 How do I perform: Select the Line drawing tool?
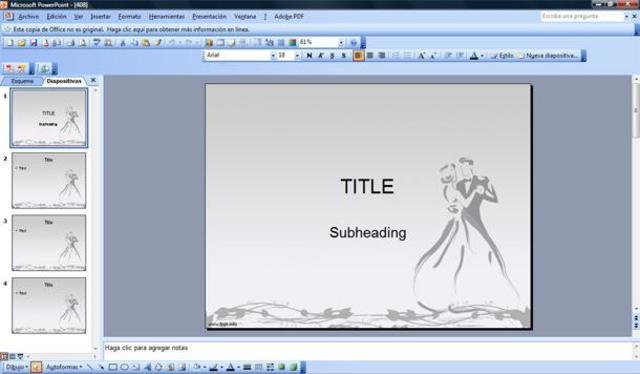[x=89, y=367]
